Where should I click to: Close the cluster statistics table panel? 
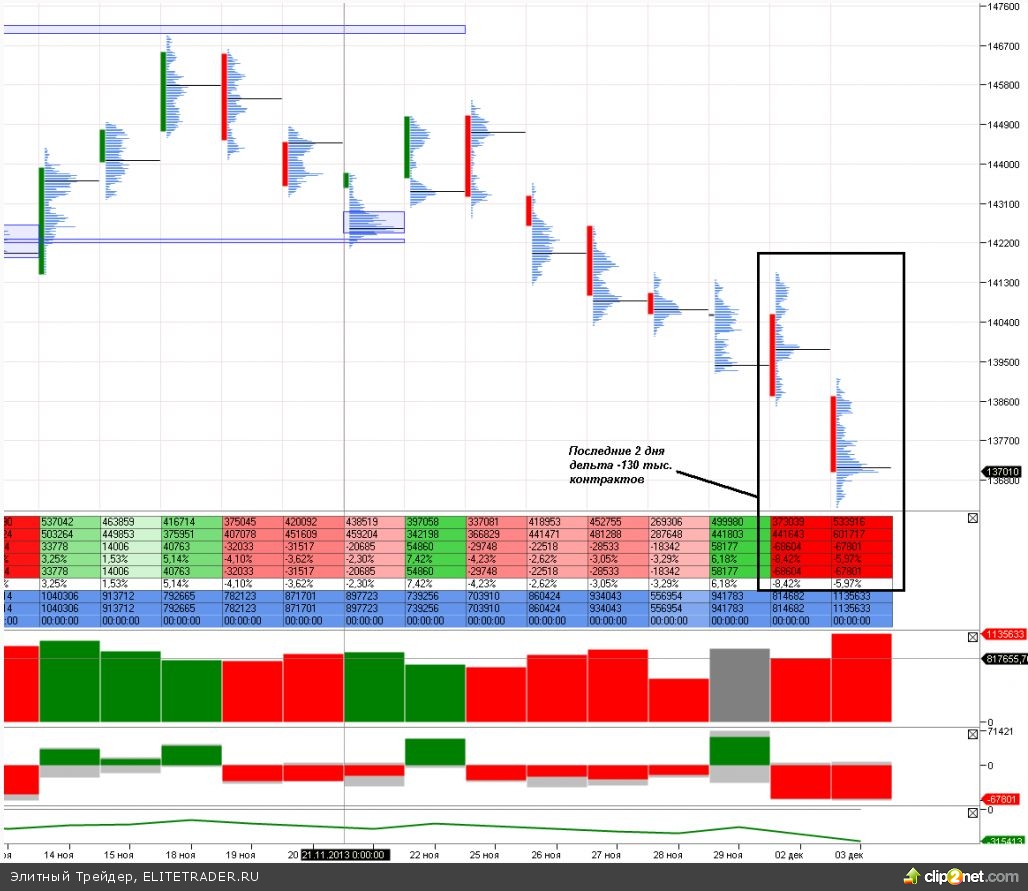click(973, 518)
